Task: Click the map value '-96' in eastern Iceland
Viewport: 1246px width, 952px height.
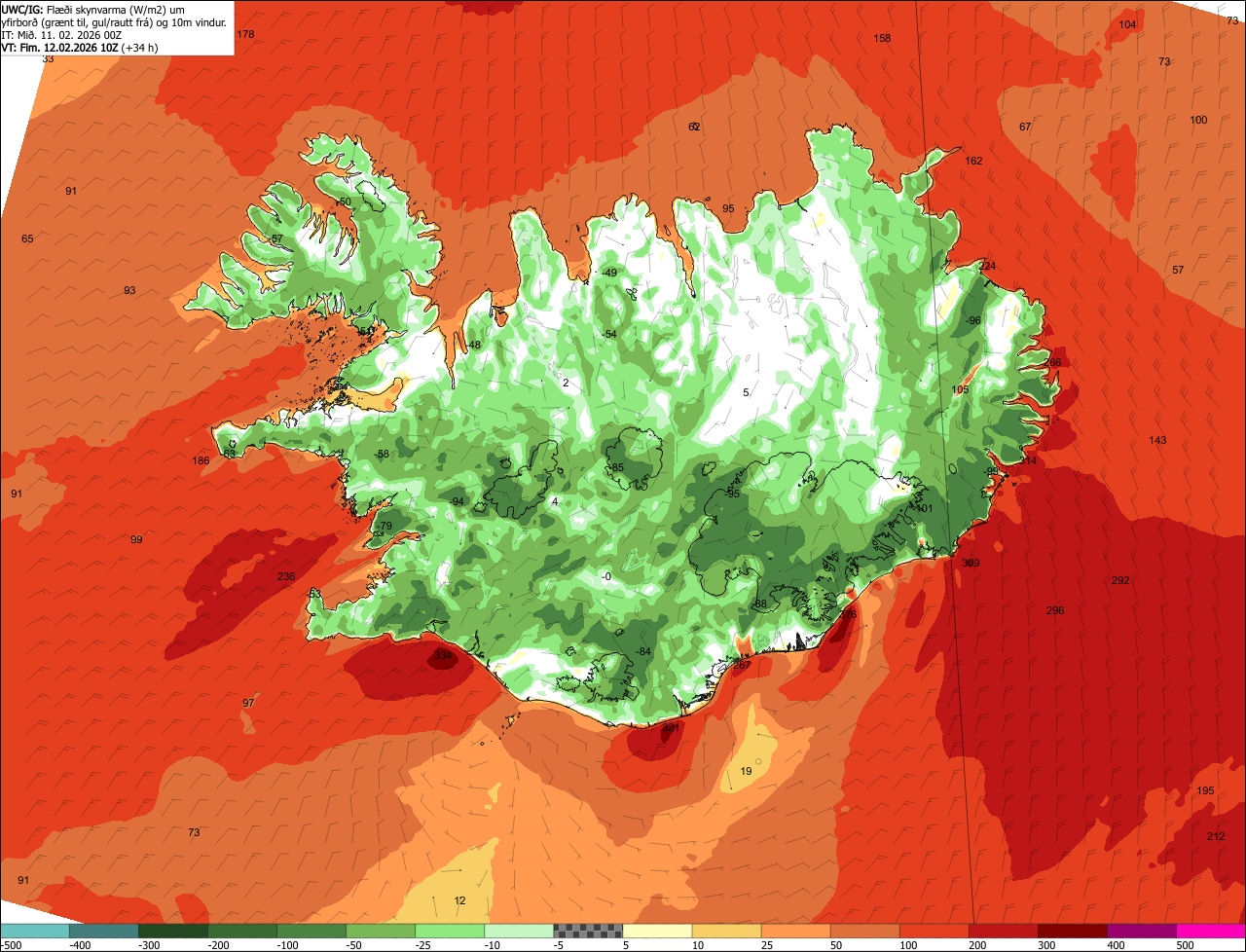Action: (x=972, y=320)
